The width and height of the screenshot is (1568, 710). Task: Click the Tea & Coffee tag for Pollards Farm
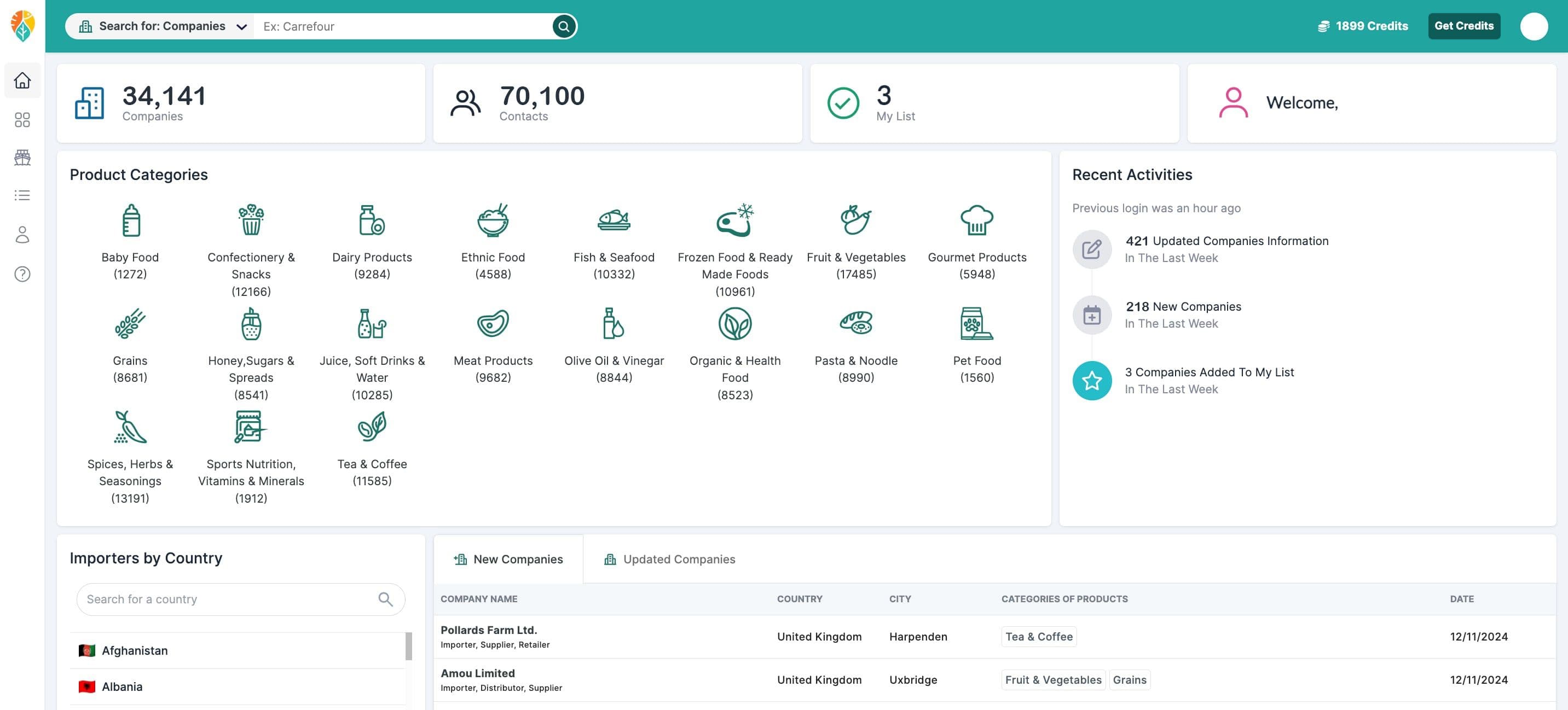pos(1039,637)
